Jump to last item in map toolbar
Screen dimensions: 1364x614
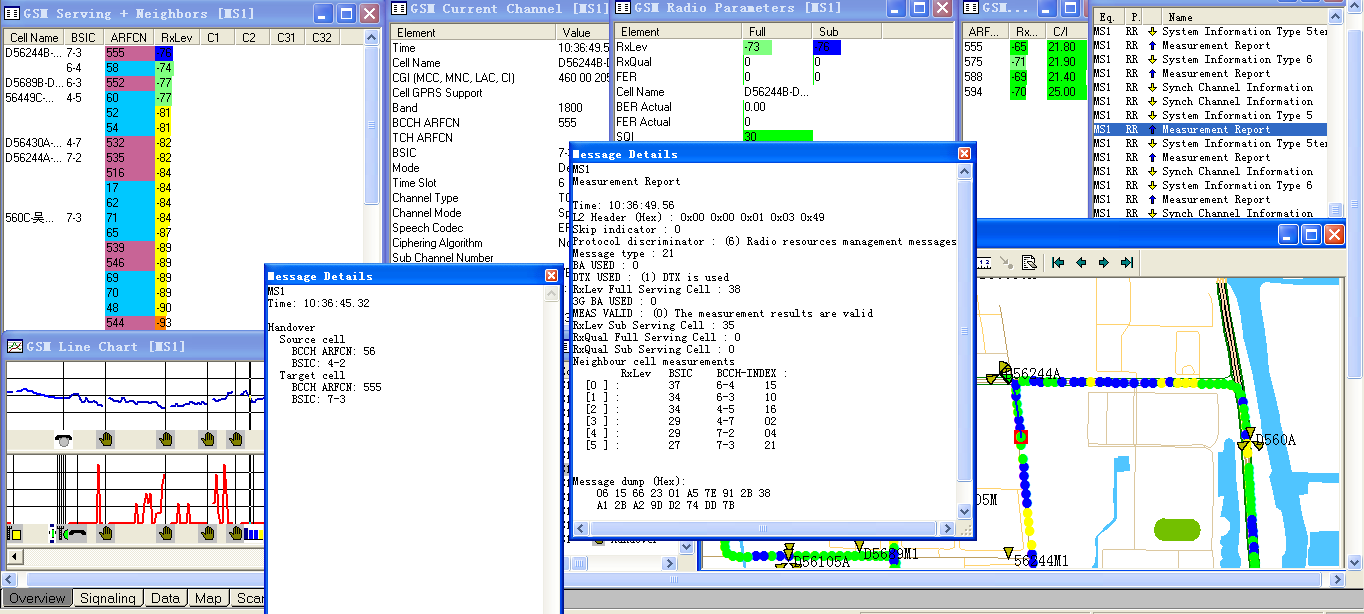point(1127,262)
